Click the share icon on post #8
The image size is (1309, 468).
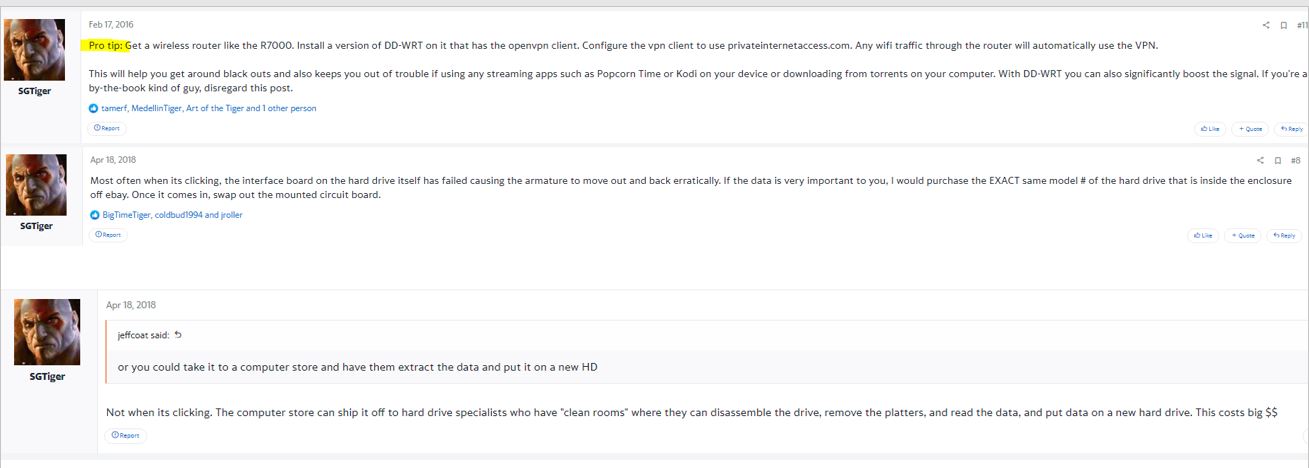coord(1260,160)
